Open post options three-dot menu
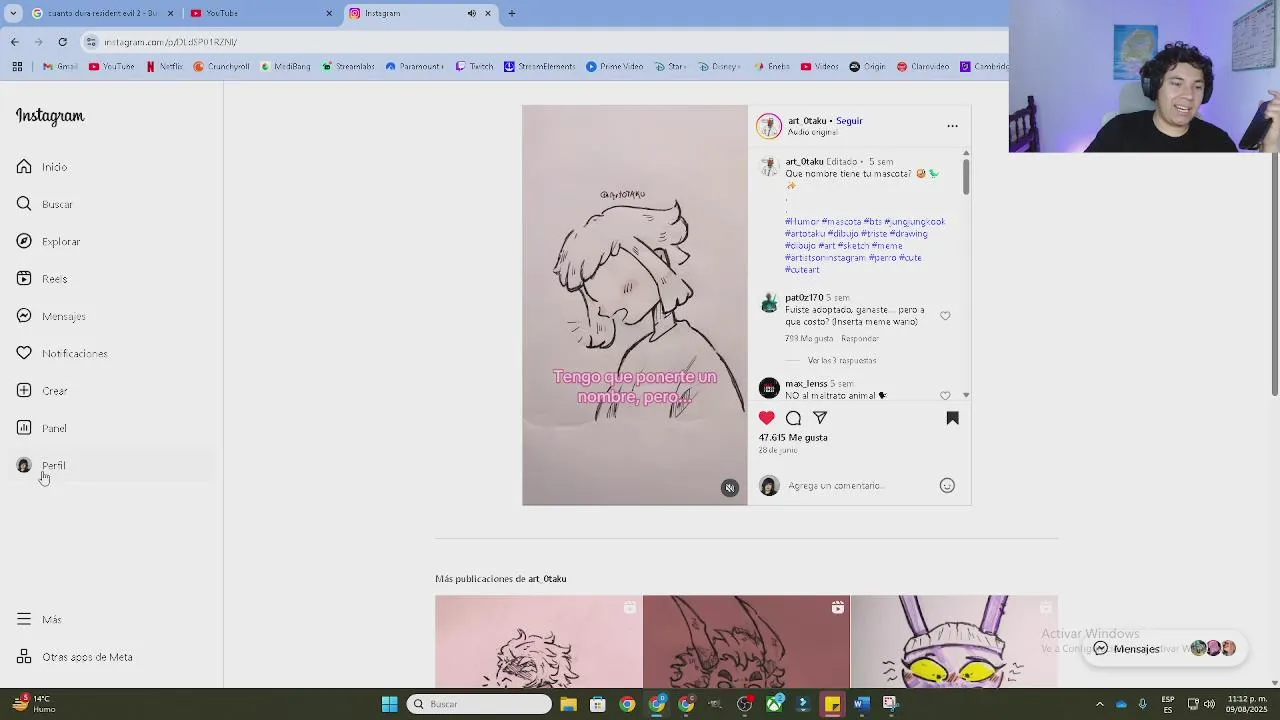Screen dimensions: 1280x720 952,126
